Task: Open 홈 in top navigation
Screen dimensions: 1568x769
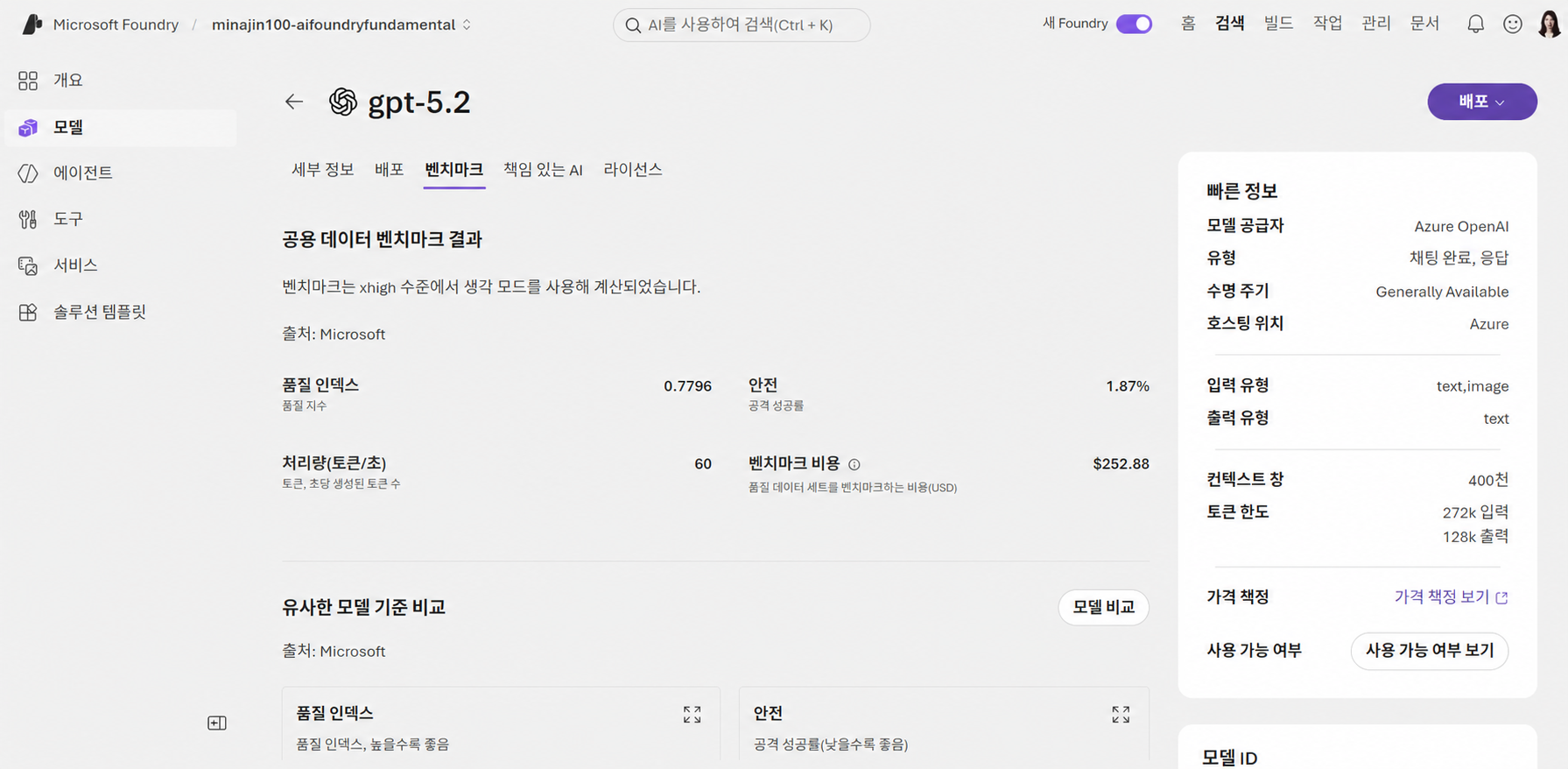Action: point(1188,24)
